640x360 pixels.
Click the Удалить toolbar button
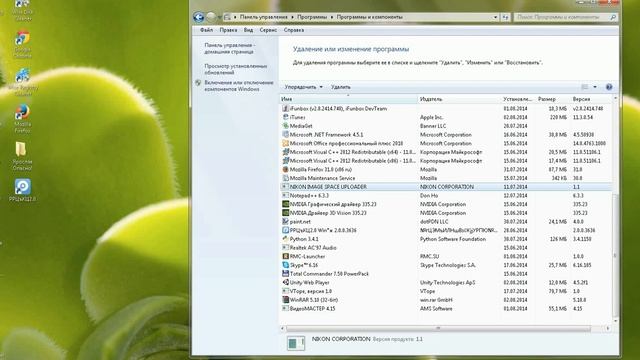pyautogui.click(x=340, y=87)
